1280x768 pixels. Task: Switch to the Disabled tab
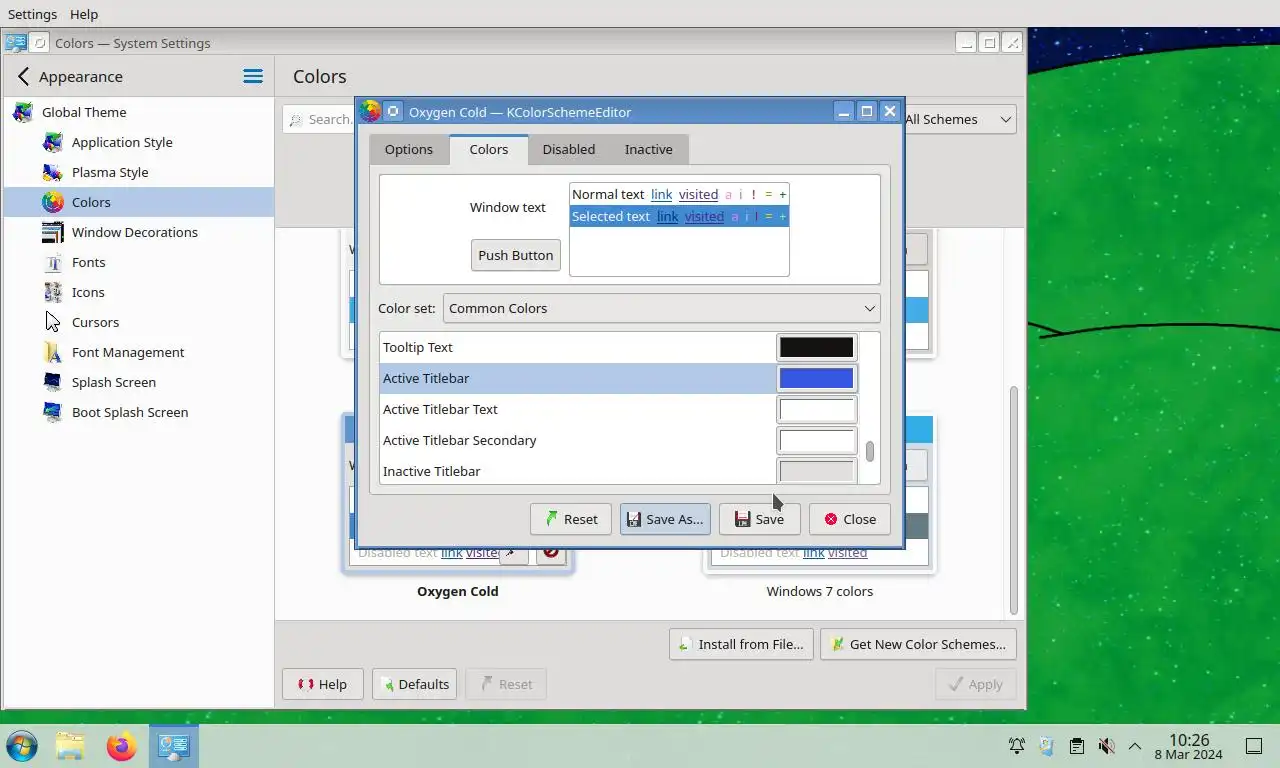569,149
